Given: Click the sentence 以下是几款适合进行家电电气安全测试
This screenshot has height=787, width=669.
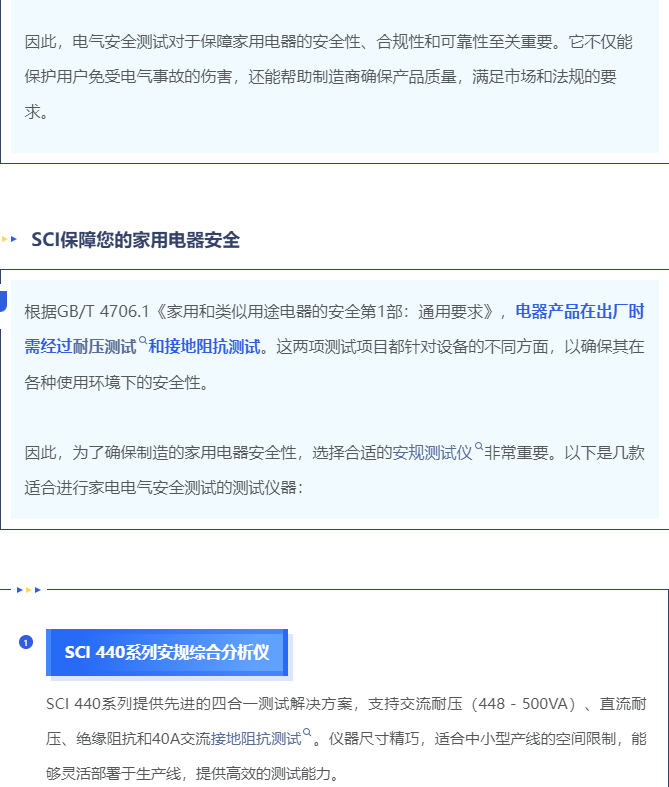Looking at the screenshot, I should [x=334, y=470].
